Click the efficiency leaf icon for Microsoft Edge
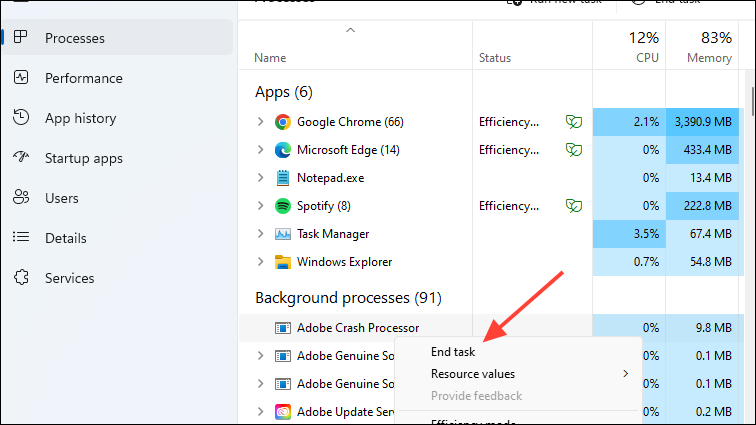756x425 pixels. point(573,150)
